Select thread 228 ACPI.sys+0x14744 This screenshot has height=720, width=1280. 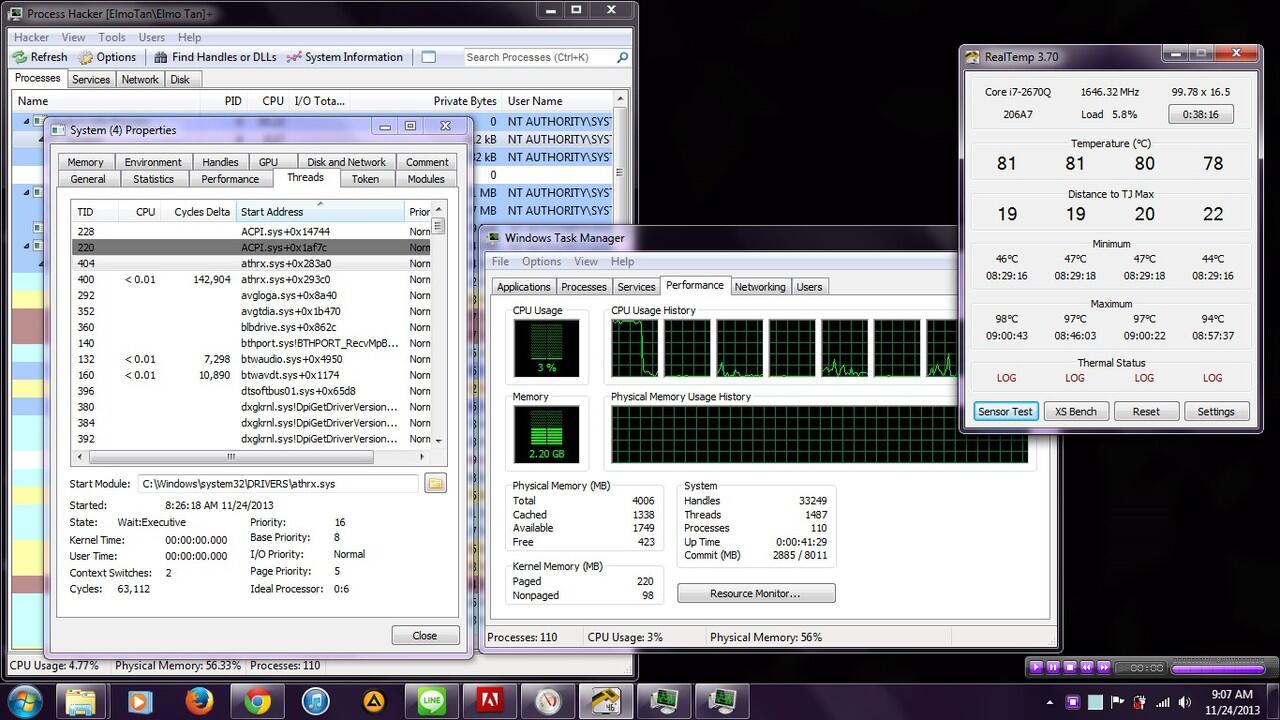(252, 231)
